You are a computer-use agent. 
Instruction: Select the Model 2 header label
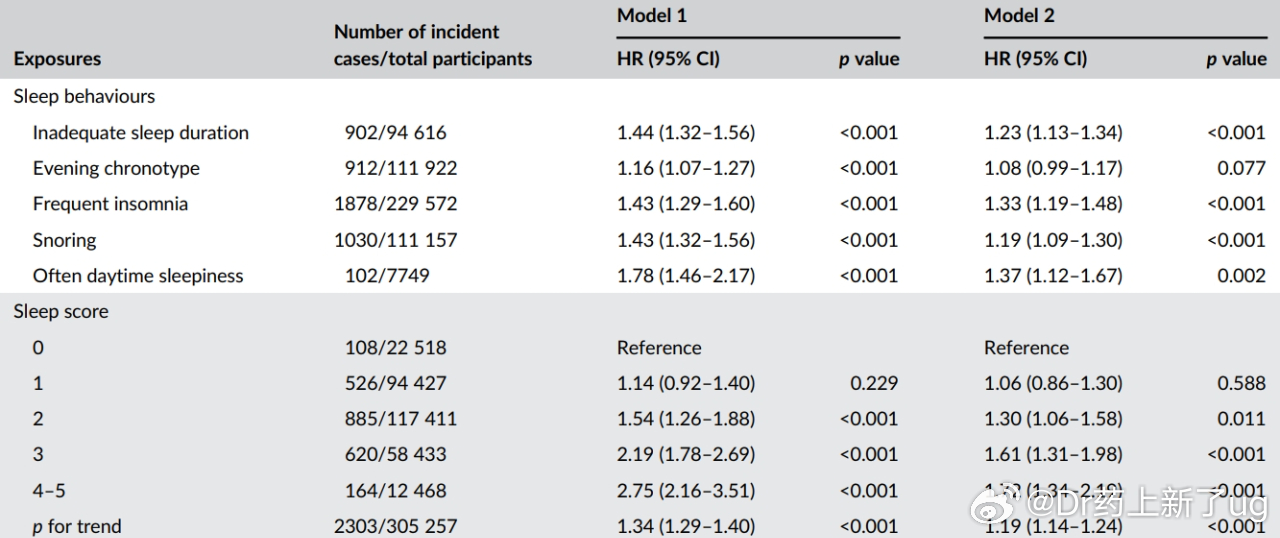tap(1018, 15)
